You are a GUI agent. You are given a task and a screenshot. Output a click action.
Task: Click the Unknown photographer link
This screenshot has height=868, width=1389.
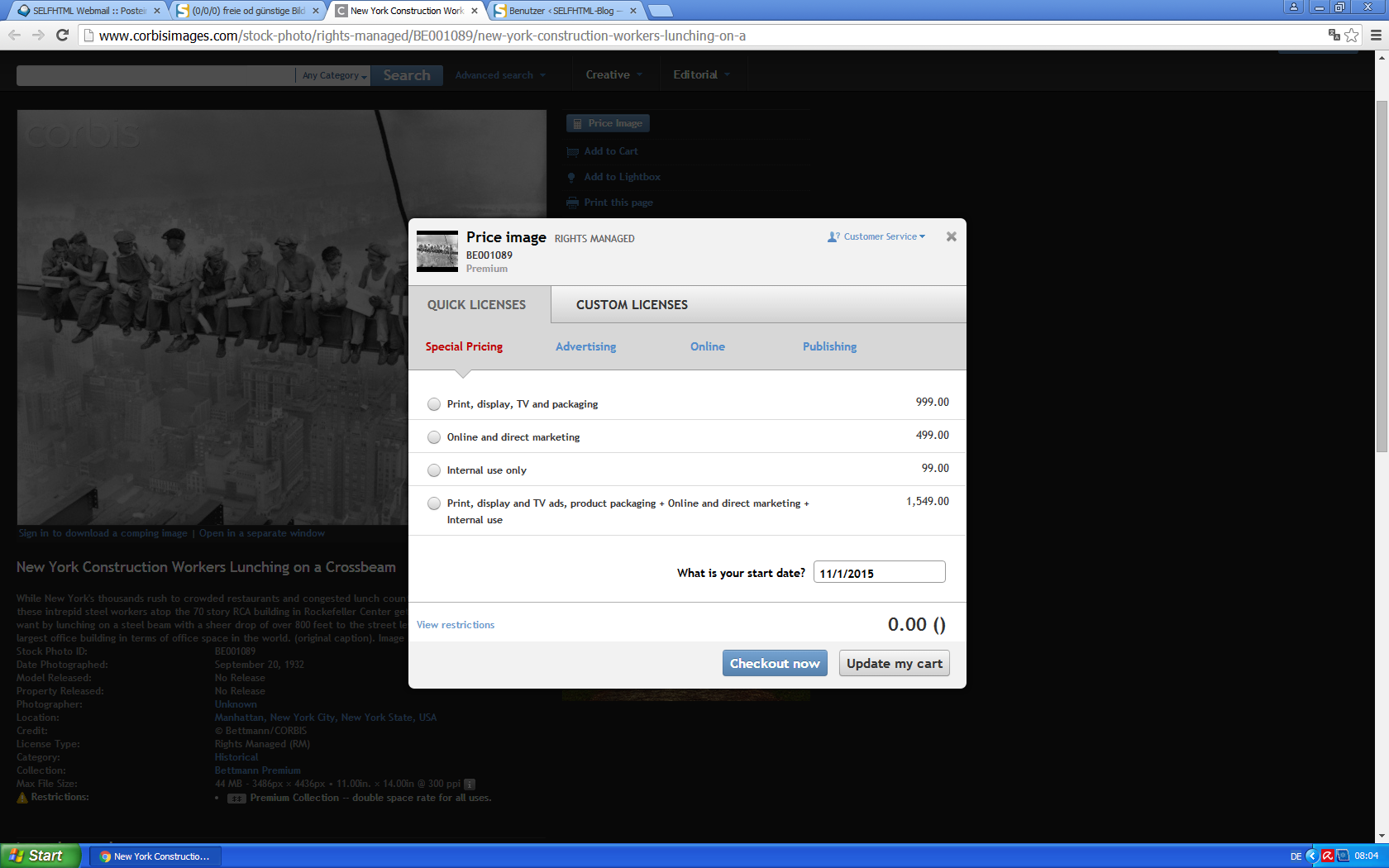pyautogui.click(x=236, y=704)
